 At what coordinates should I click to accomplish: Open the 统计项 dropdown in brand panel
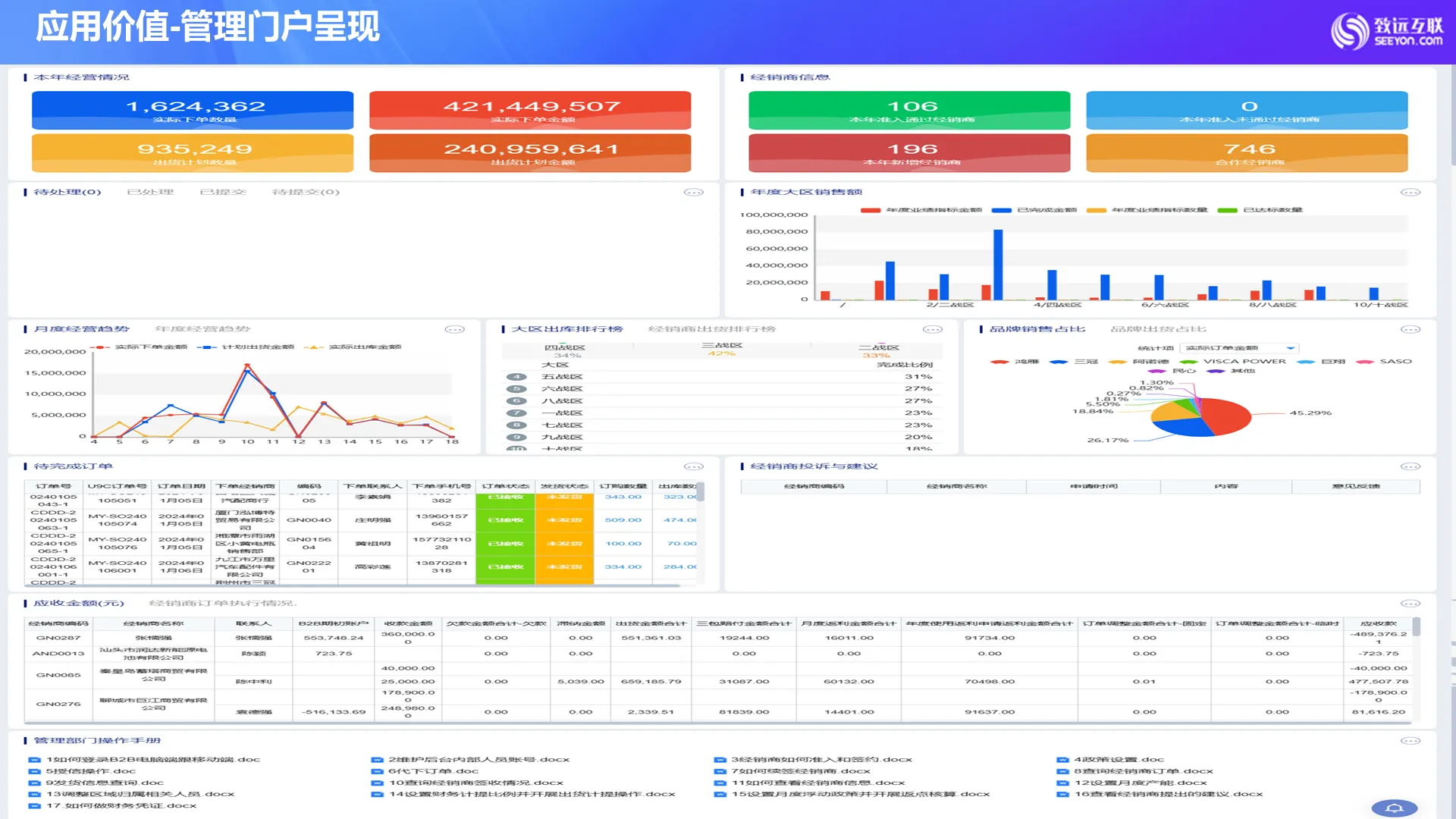tap(1240, 349)
